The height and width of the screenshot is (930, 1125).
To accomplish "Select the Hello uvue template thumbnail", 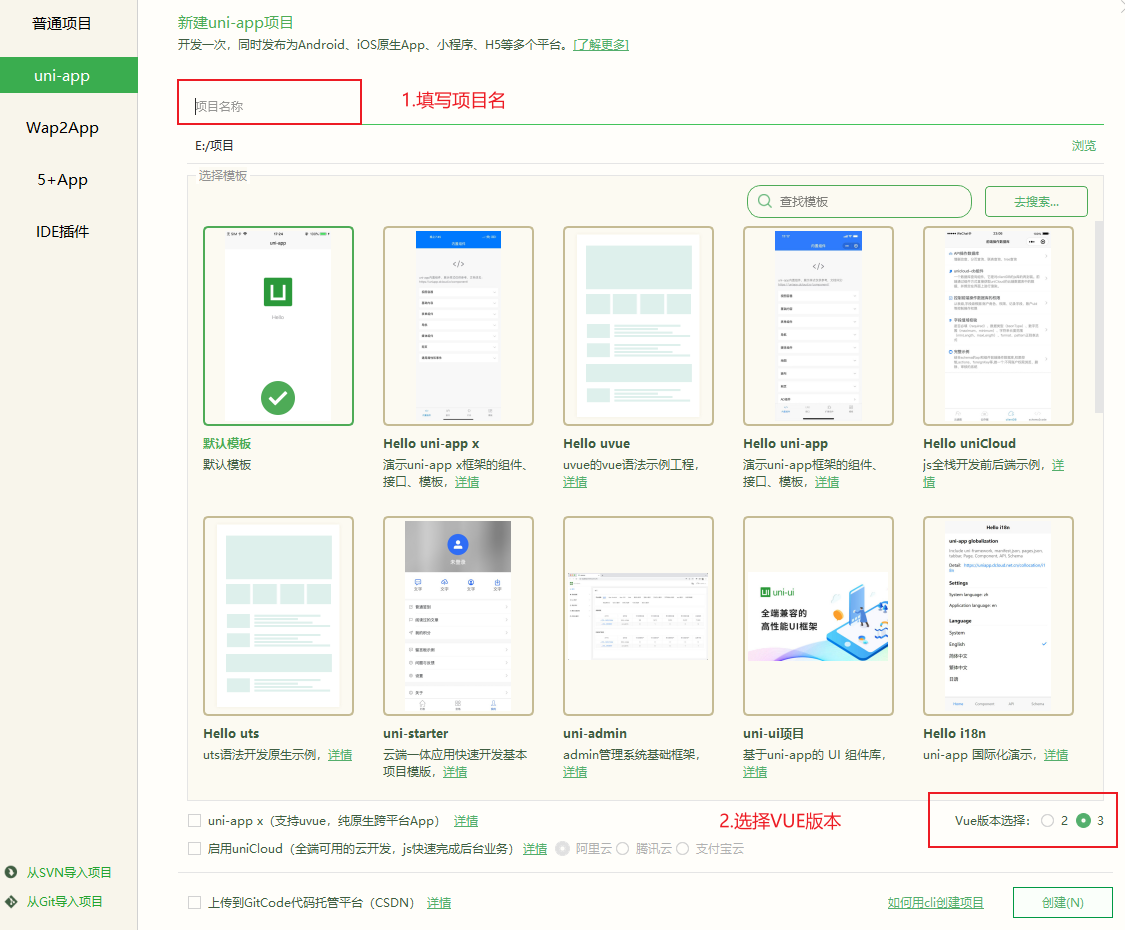I will pyautogui.click(x=638, y=323).
